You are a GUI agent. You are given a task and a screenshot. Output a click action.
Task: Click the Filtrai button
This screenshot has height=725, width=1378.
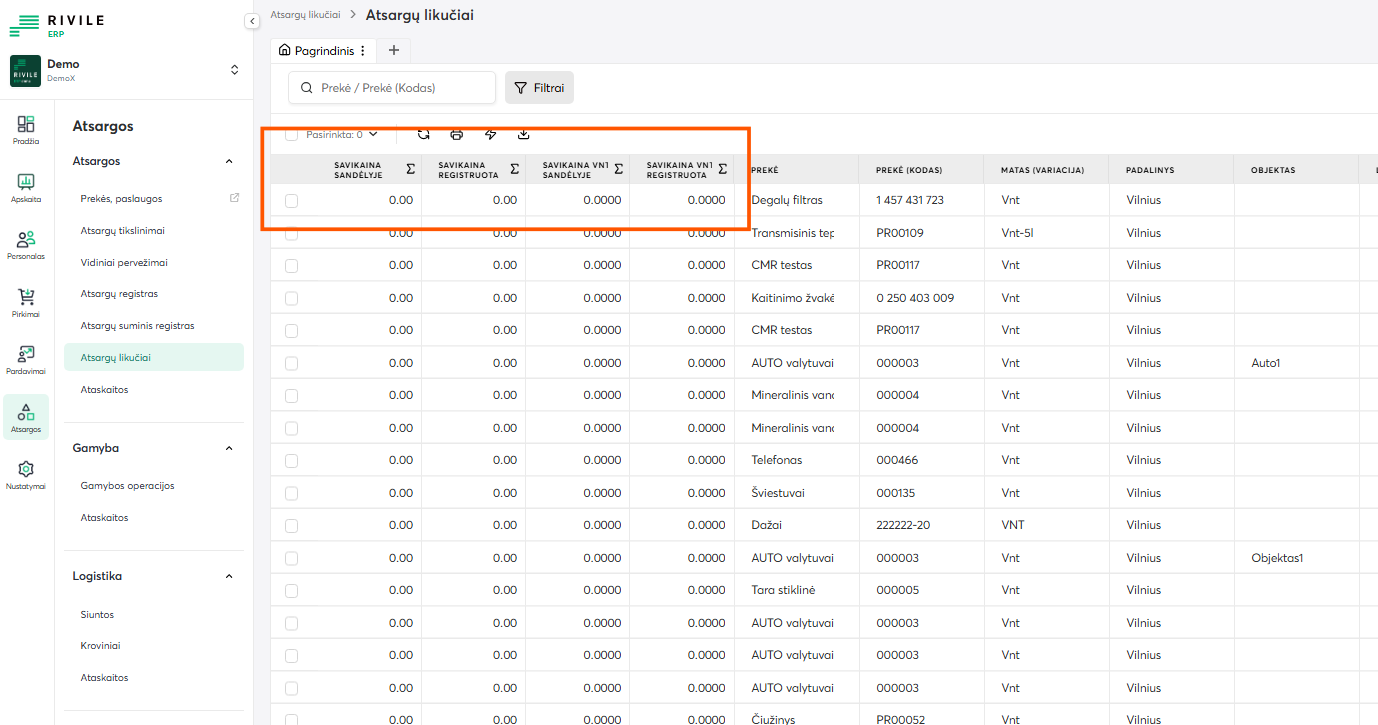[x=539, y=88]
